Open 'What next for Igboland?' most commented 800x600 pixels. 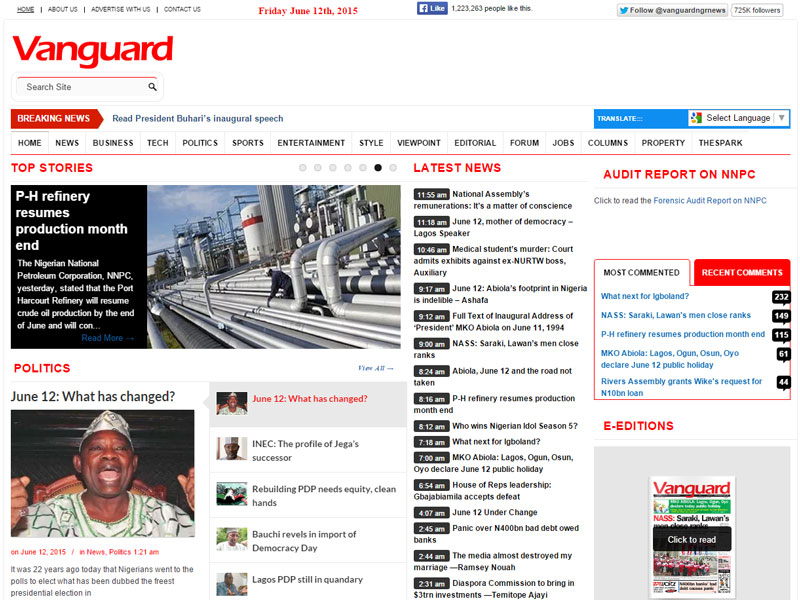[644, 296]
